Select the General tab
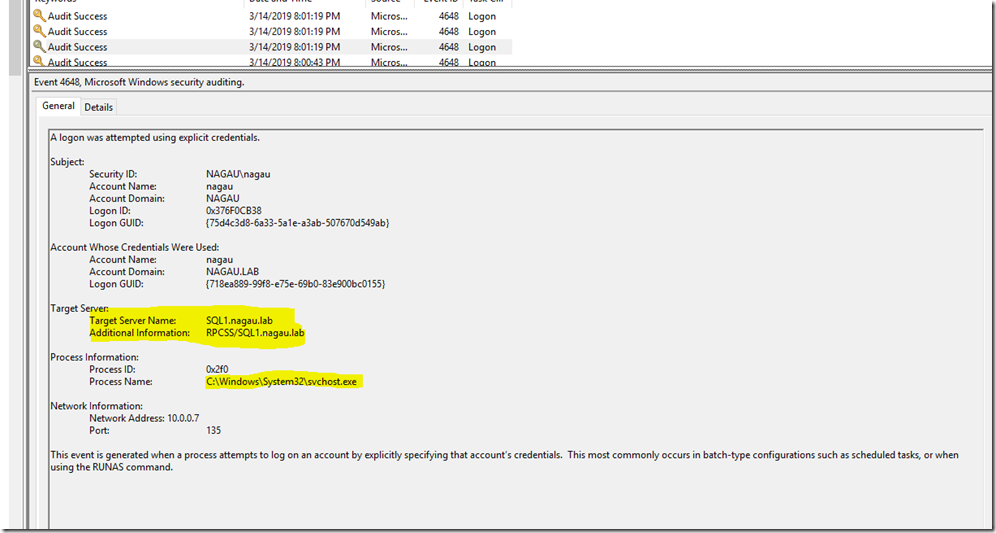996x533 pixels. point(58,106)
